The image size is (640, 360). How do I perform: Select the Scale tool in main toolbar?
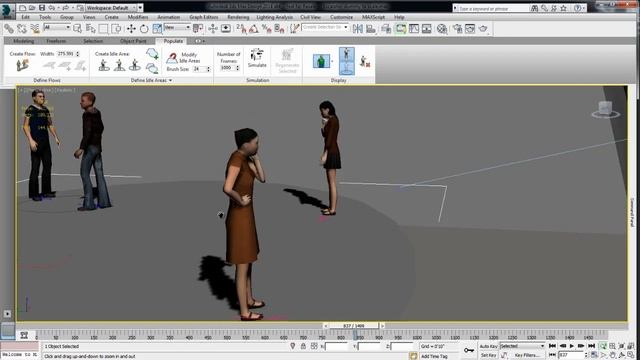click(x=157, y=29)
